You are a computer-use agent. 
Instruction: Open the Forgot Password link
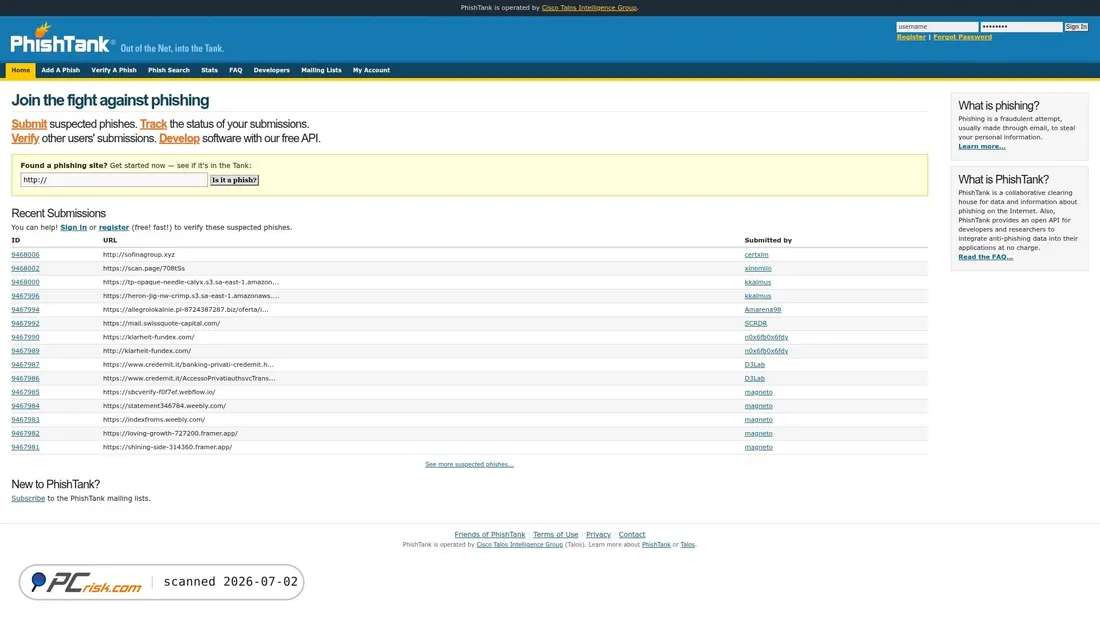point(962,37)
